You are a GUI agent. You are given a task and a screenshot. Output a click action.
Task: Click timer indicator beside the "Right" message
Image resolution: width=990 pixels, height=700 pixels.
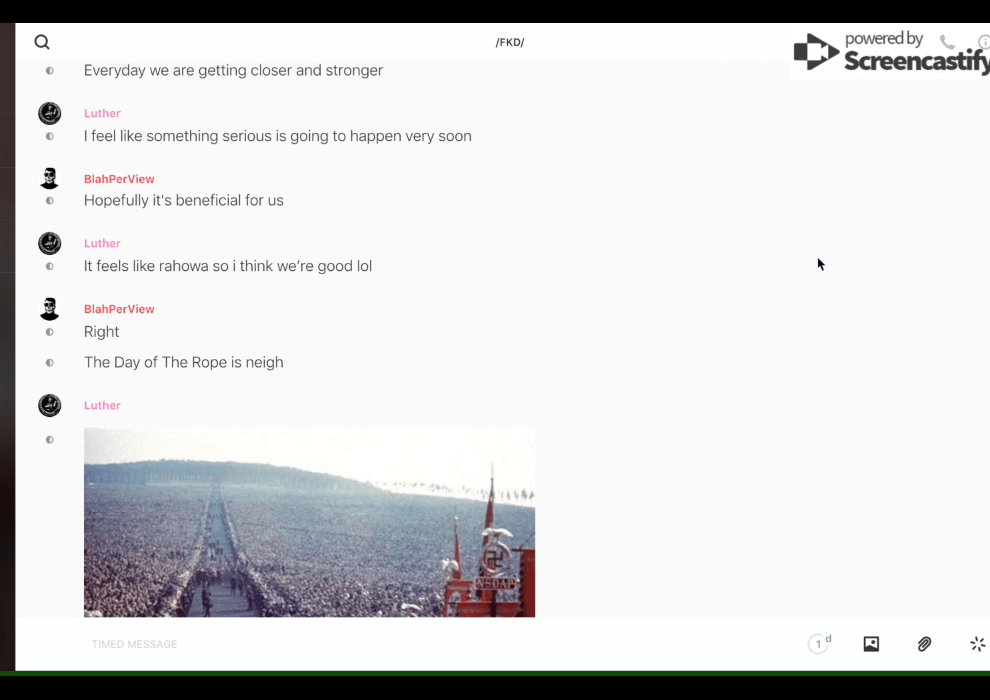[49, 332]
